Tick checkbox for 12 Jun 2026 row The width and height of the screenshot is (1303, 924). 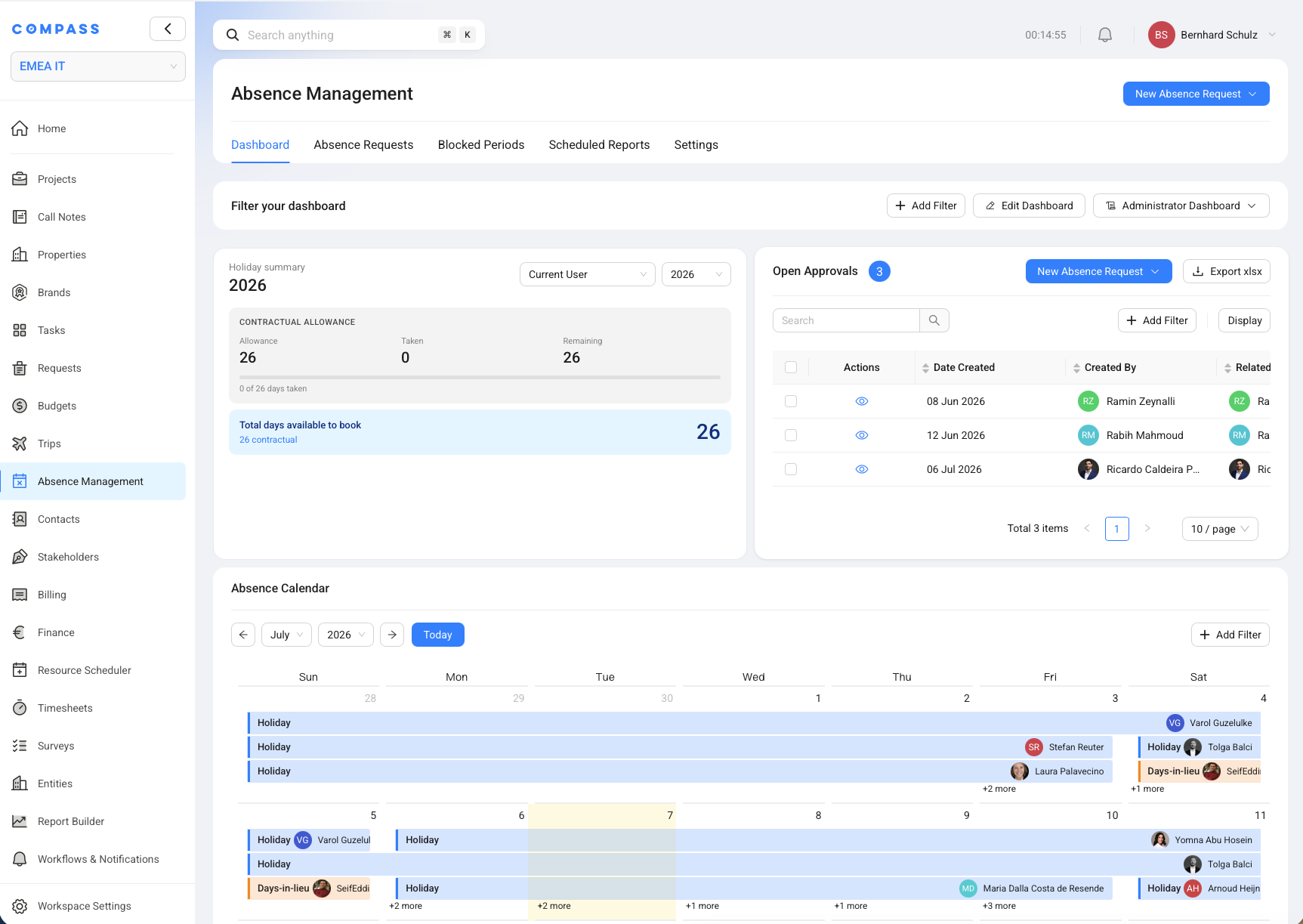pyautogui.click(x=791, y=435)
